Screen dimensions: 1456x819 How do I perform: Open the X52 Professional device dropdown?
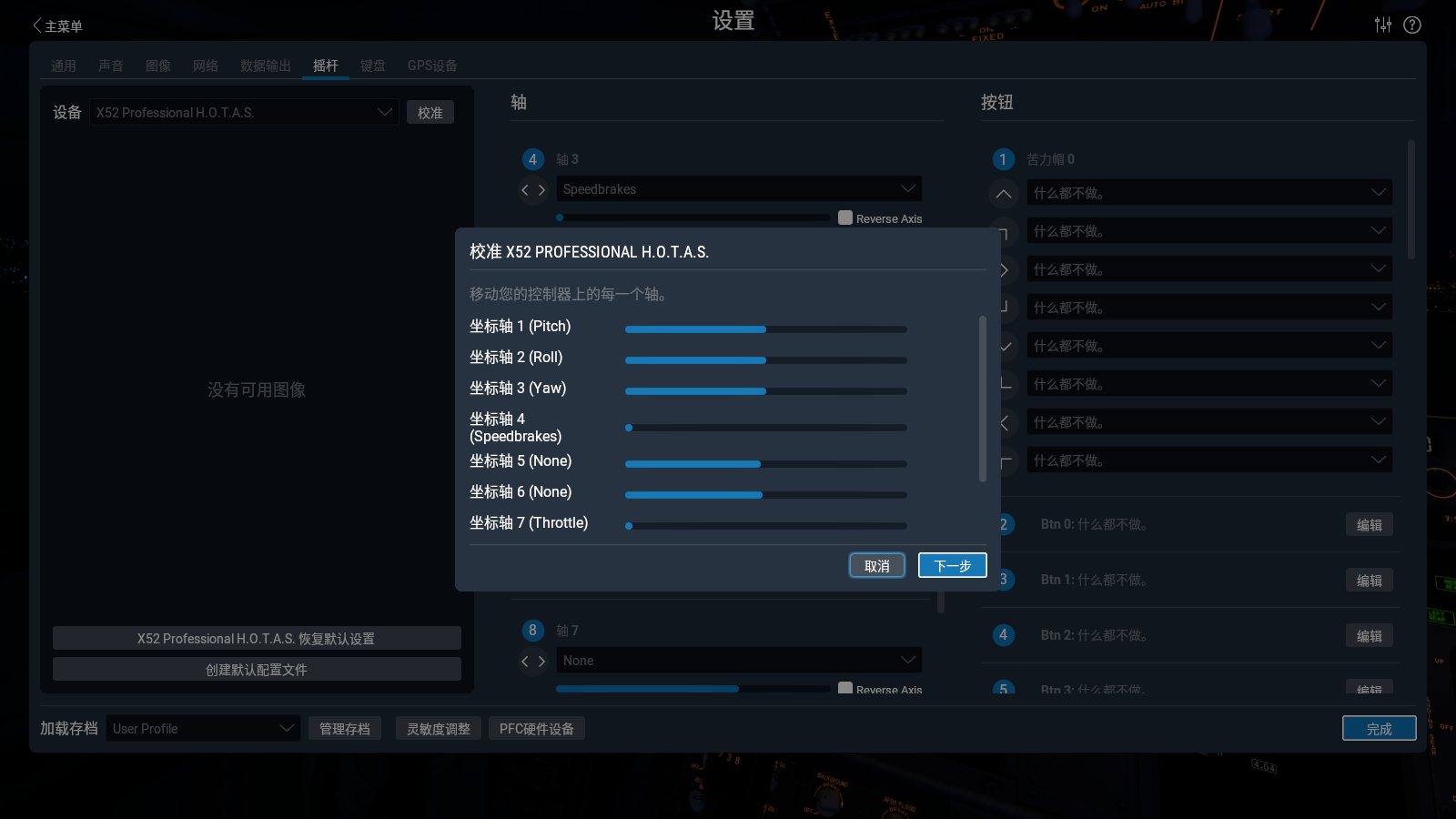244,112
